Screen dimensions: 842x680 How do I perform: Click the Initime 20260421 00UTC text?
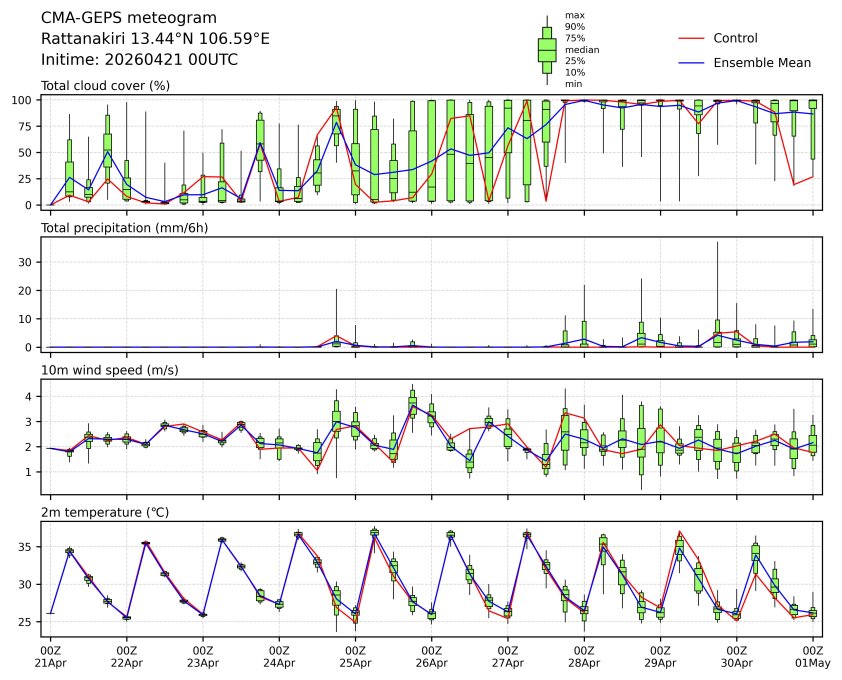click(139, 59)
